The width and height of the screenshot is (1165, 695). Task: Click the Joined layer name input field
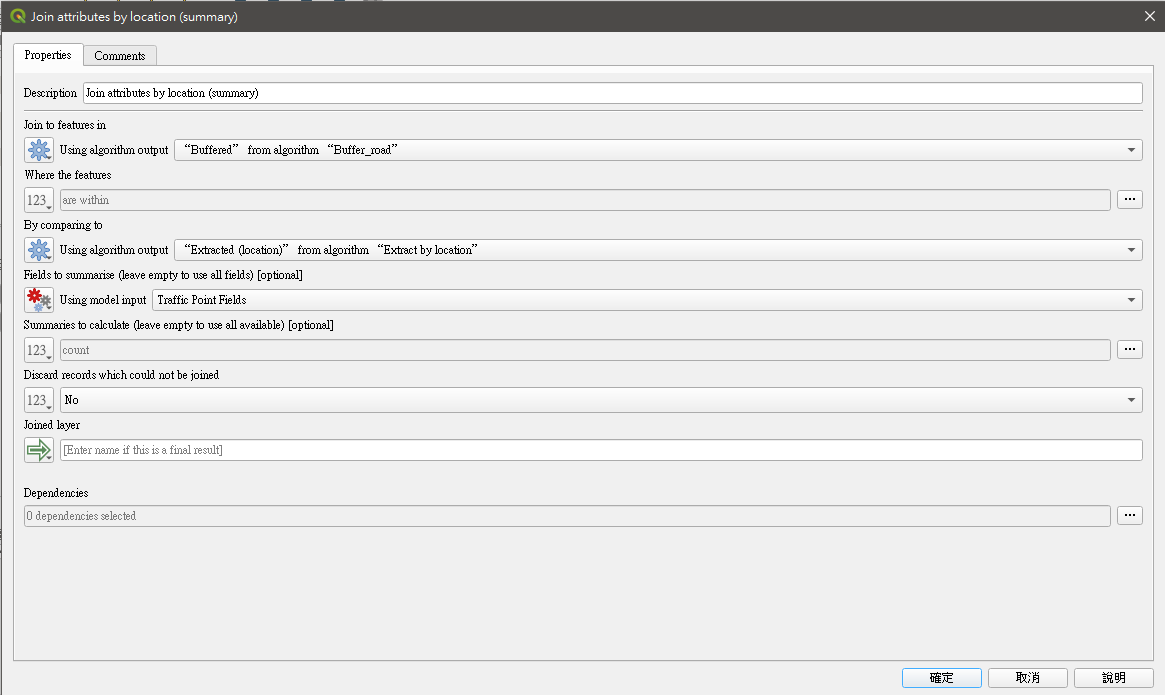coord(600,450)
